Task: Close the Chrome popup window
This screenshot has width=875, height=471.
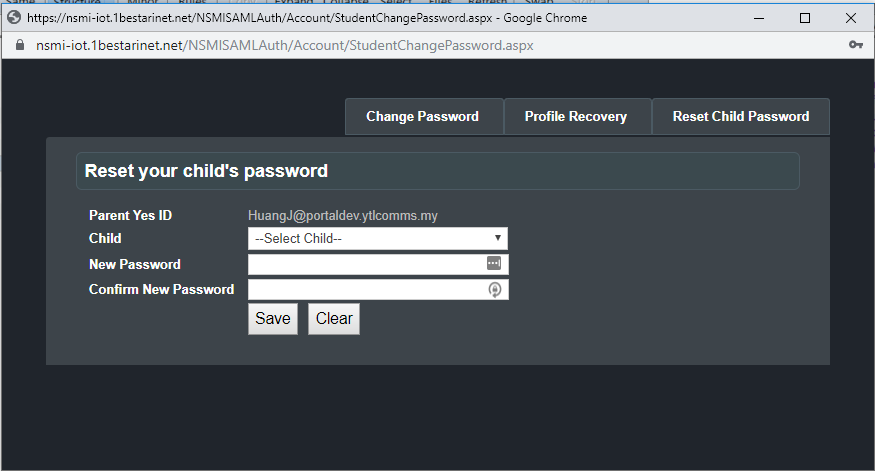Action: (850, 18)
